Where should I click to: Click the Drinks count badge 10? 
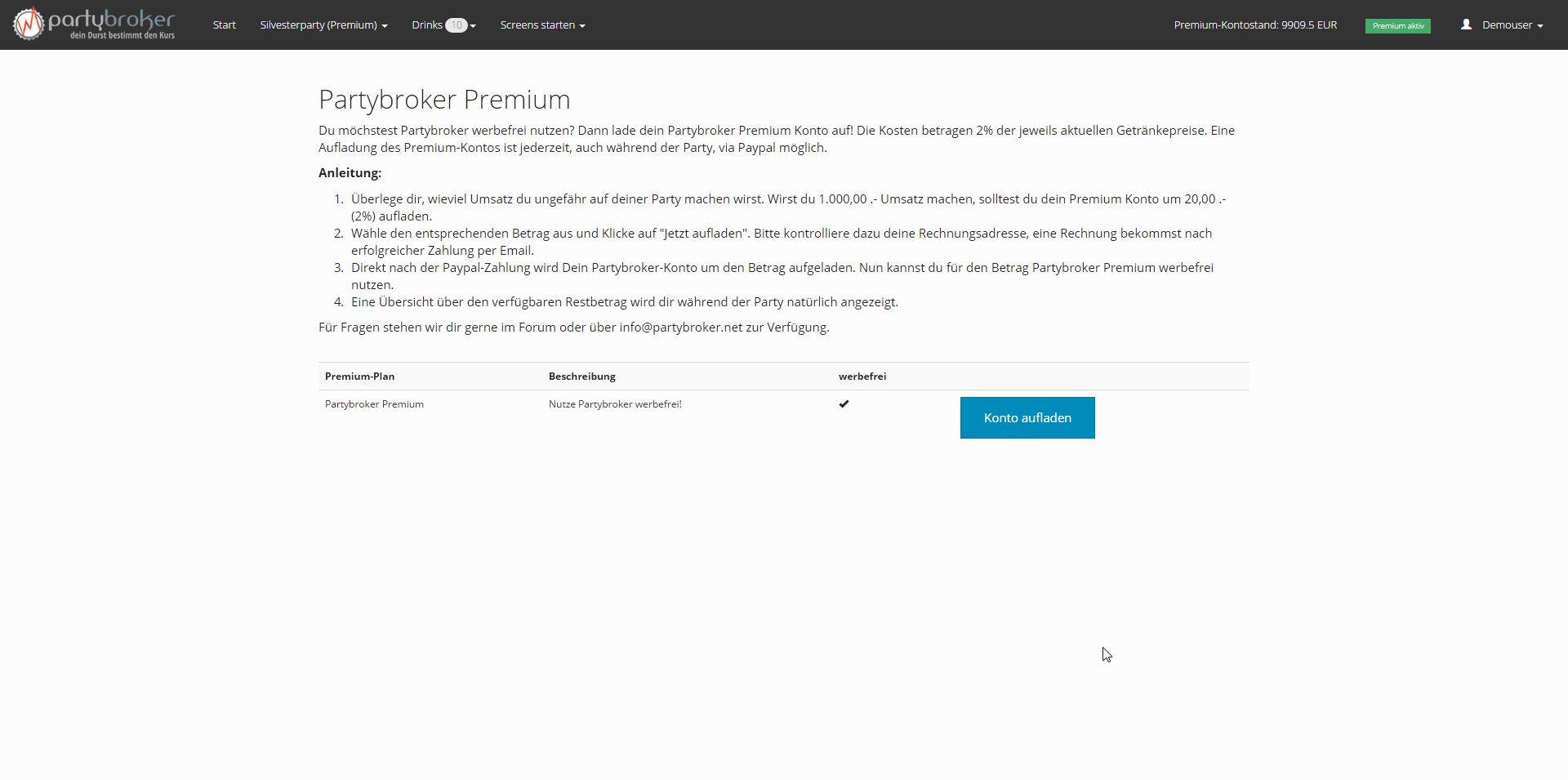point(457,25)
